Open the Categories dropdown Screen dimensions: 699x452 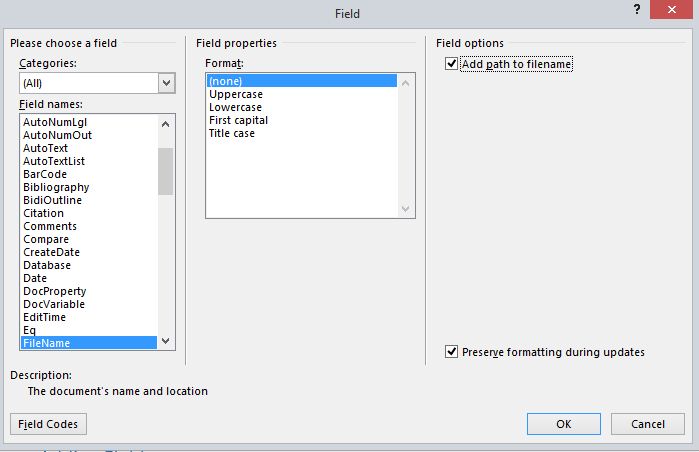click(166, 84)
